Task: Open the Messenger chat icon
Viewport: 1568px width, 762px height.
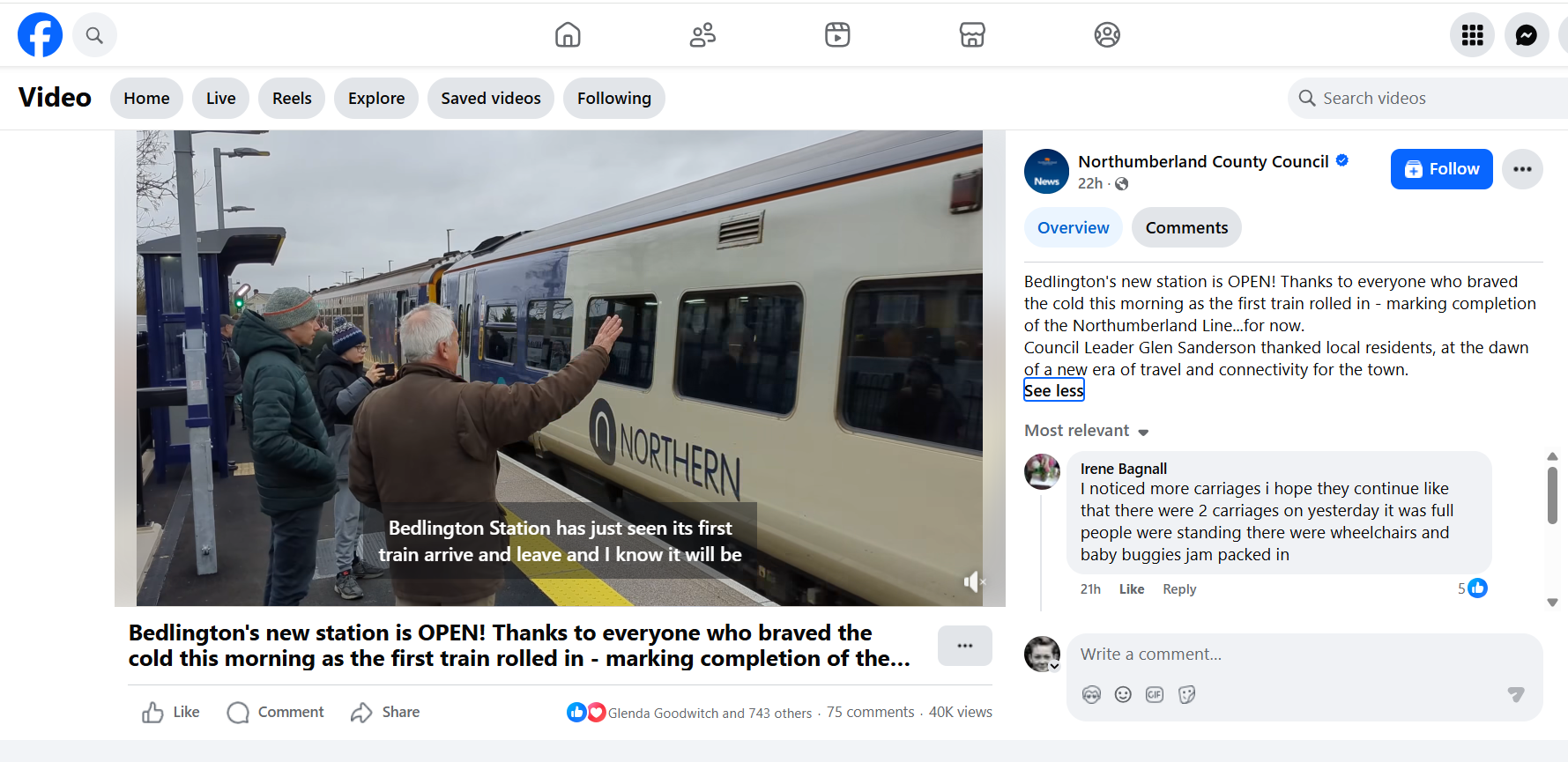Action: click(x=1526, y=35)
